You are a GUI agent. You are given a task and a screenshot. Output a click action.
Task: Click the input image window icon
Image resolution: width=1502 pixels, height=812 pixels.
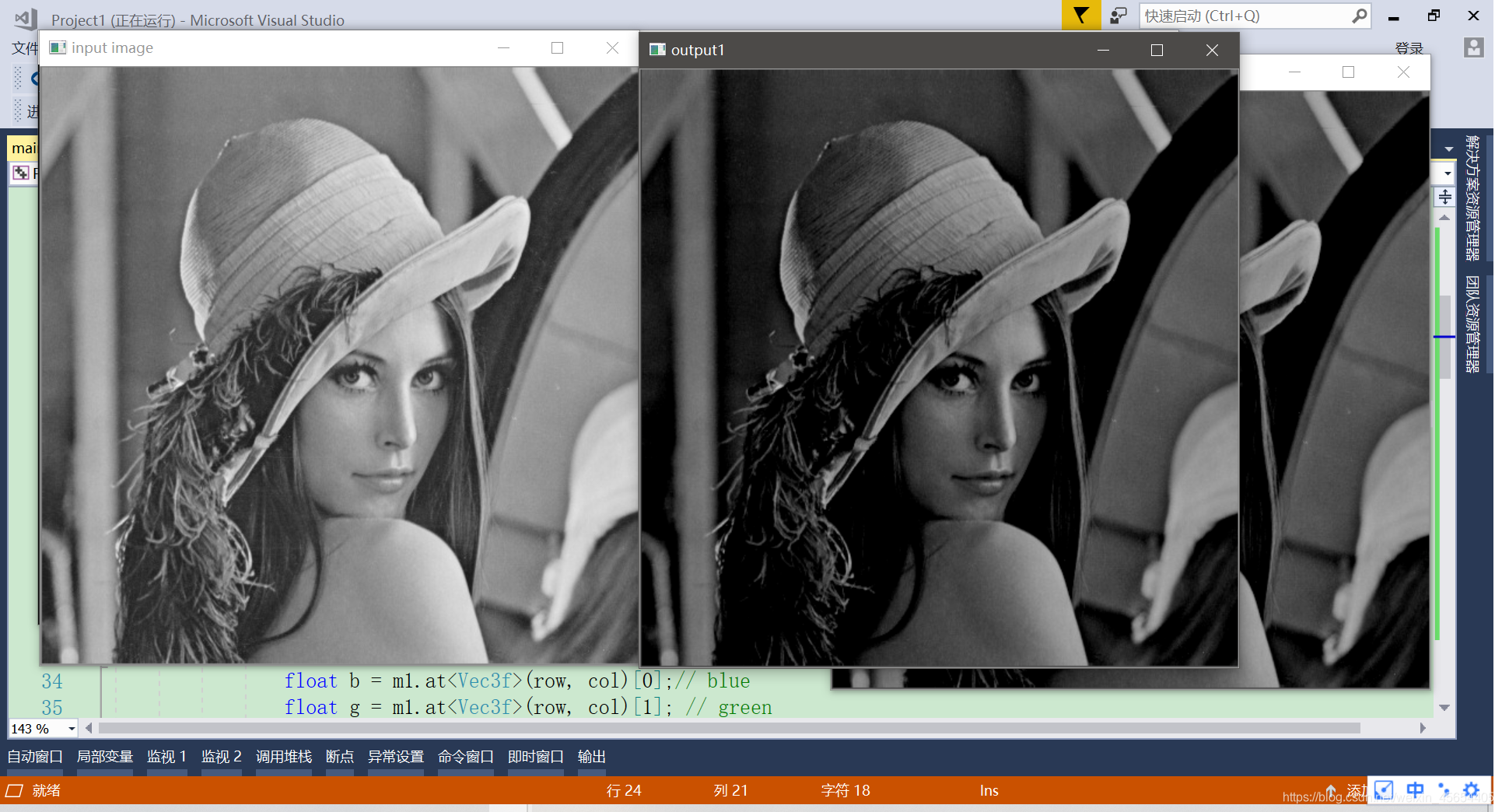click(58, 47)
